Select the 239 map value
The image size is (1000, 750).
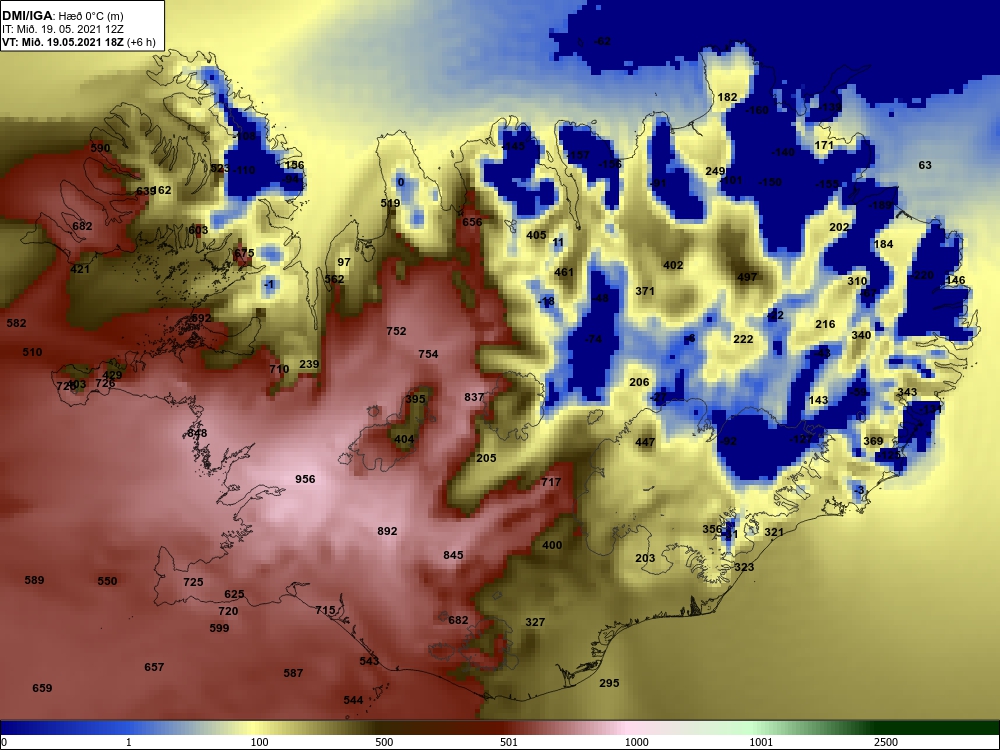(309, 364)
